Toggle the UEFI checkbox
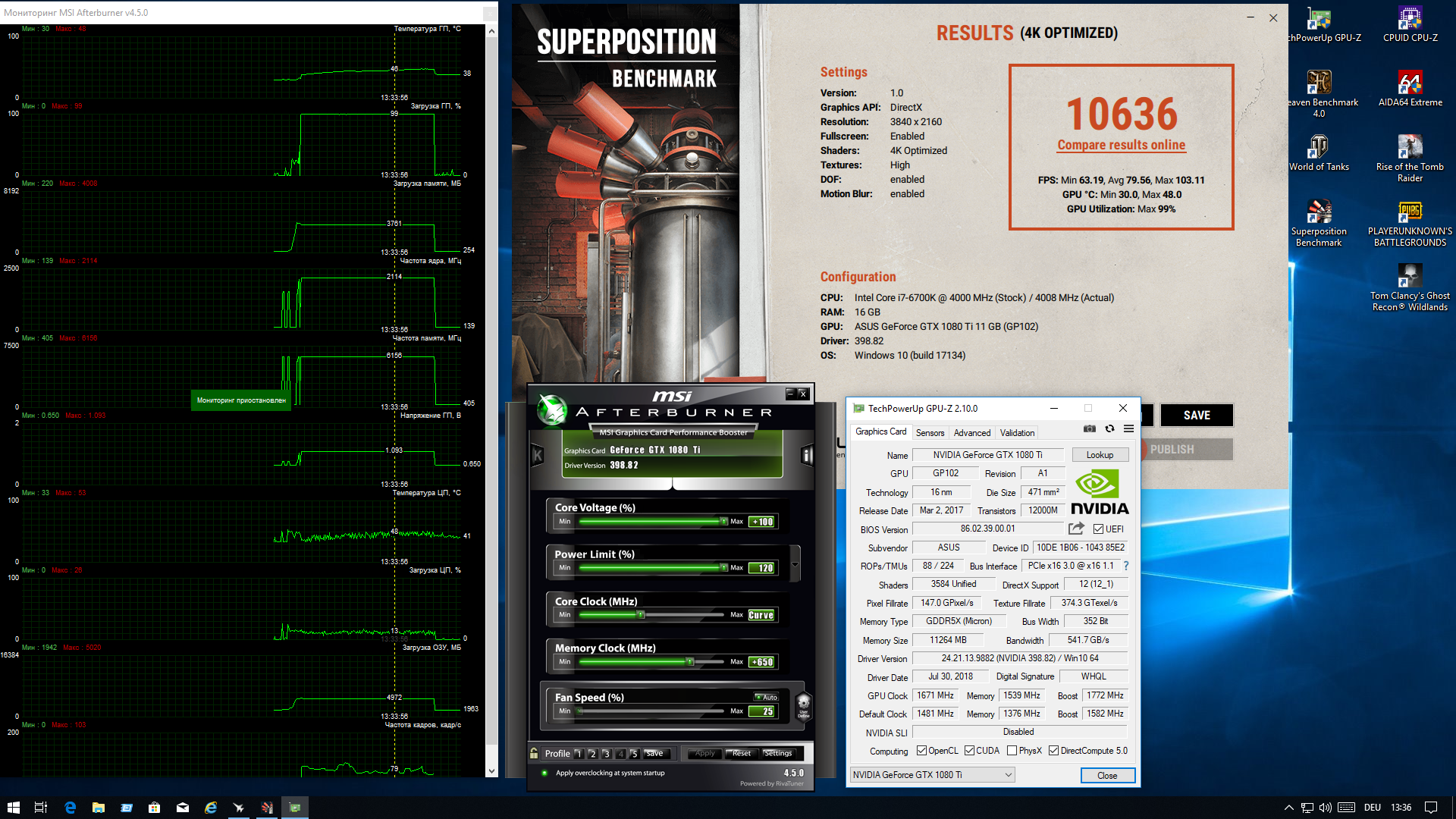Viewport: 1456px width, 819px height. pos(1098,529)
